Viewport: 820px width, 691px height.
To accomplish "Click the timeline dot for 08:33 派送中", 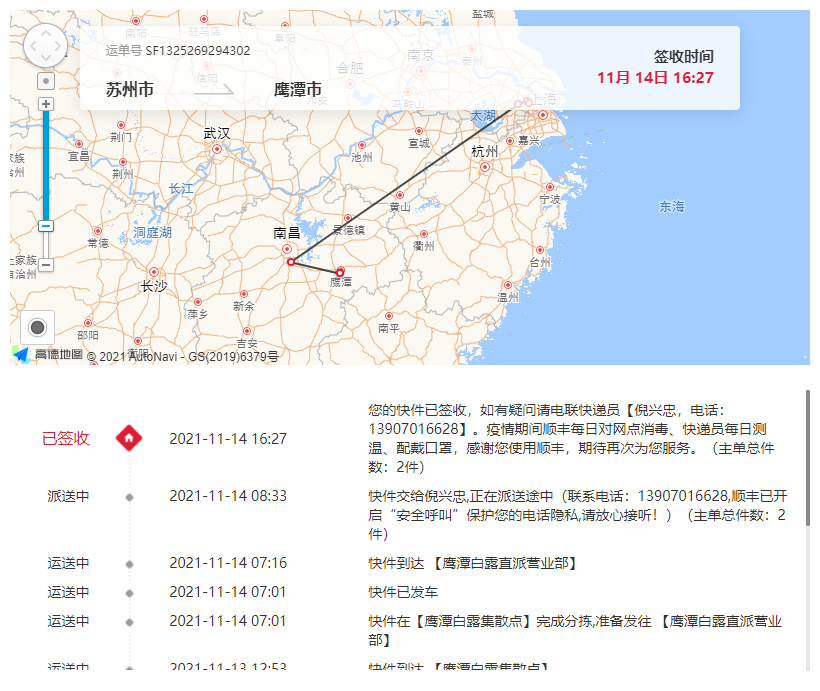I will tap(130, 497).
